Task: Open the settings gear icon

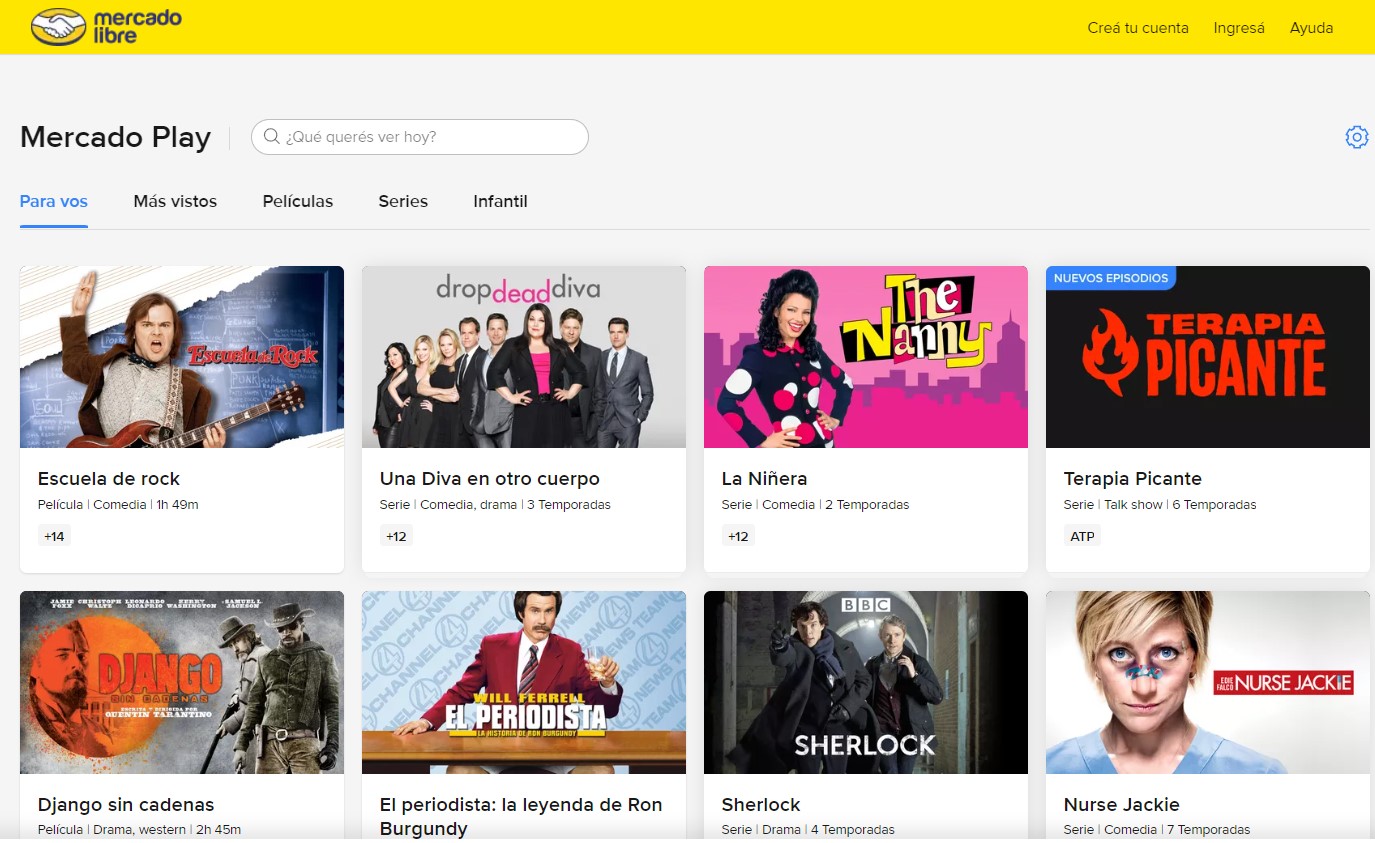Action: 1356,137
